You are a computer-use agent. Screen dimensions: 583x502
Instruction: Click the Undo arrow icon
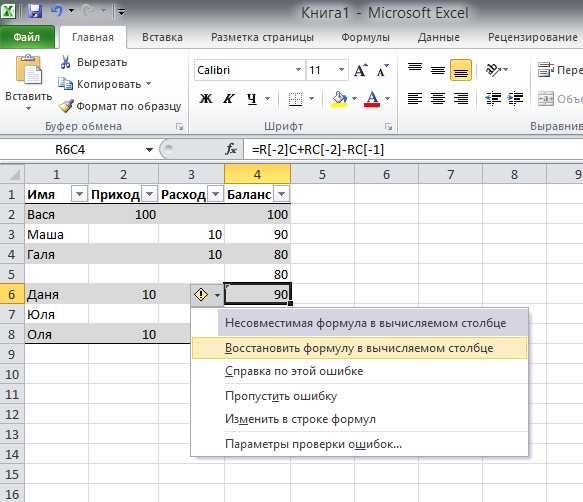pyautogui.click(x=57, y=11)
